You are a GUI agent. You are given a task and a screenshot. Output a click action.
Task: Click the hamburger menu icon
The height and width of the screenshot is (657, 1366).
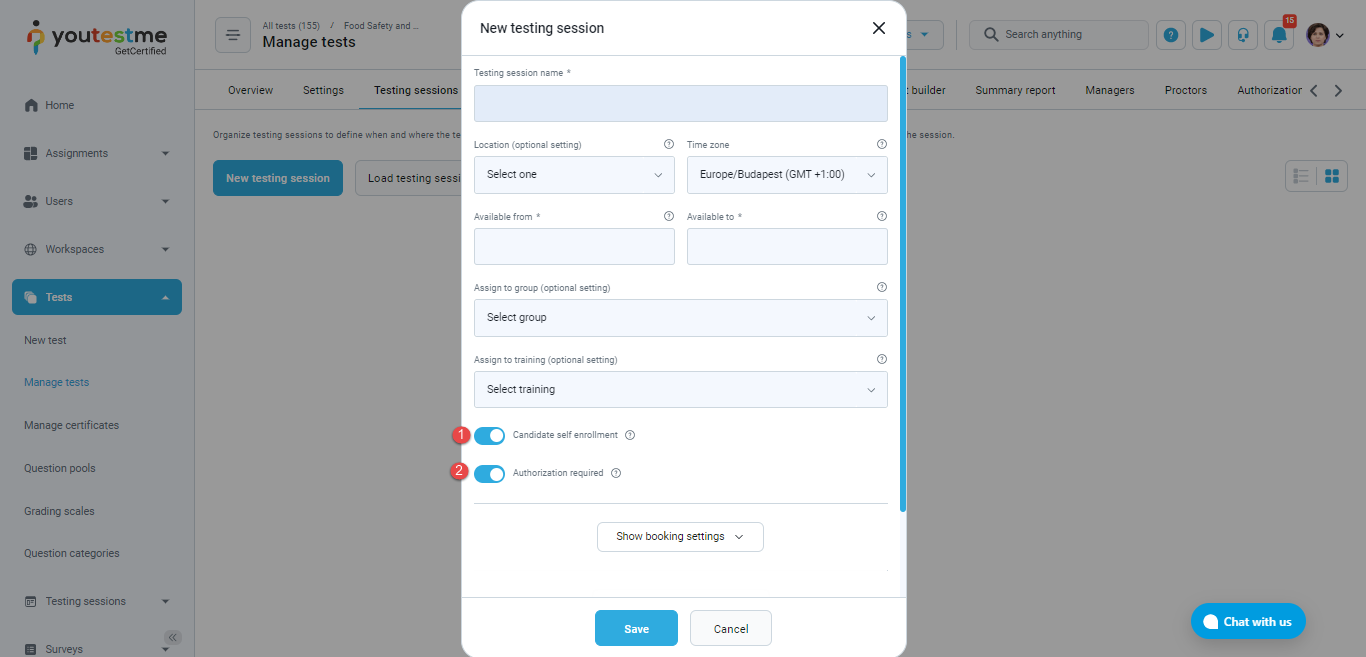coord(233,35)
